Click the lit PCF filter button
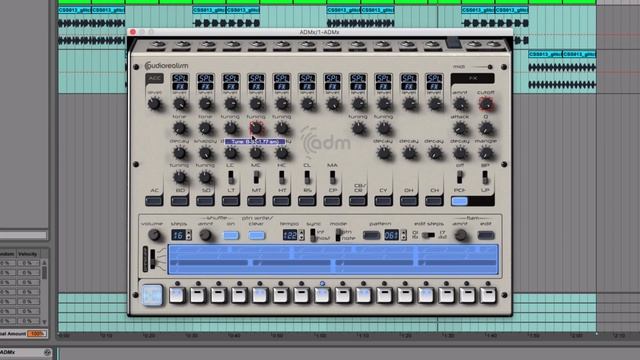The height and width of the screenshot is (360, 640). [x=460, y=201]
